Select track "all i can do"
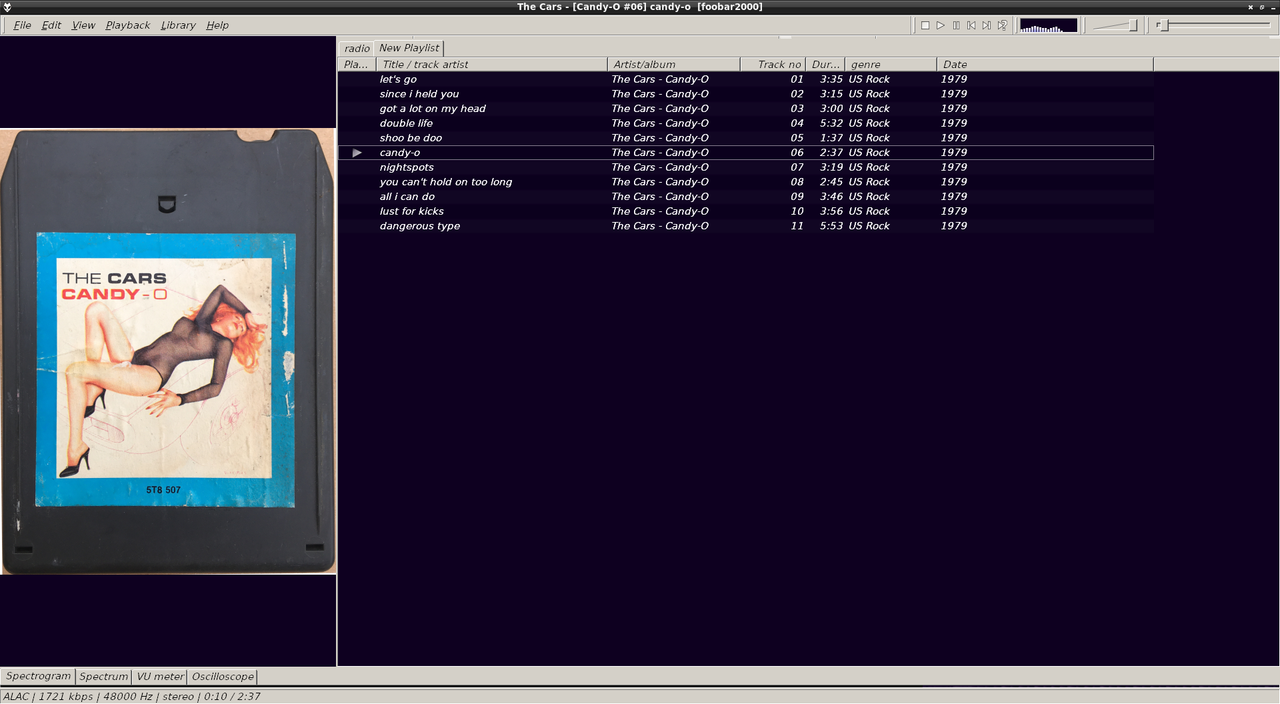This screenshot has width=1280, height=704. [x=746, y=196]
